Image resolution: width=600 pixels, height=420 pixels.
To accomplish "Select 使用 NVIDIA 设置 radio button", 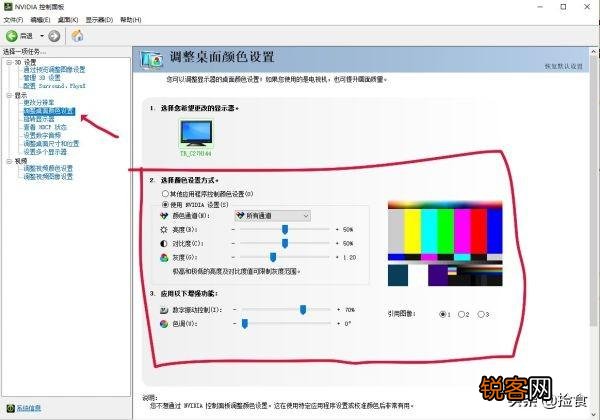I will (165, 205).
